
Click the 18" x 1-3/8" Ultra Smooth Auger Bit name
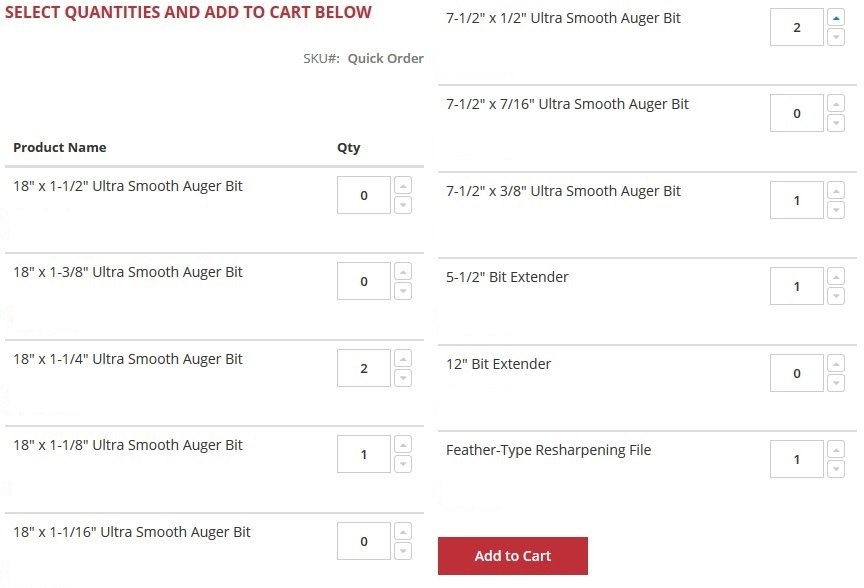[x=128, y=272]
